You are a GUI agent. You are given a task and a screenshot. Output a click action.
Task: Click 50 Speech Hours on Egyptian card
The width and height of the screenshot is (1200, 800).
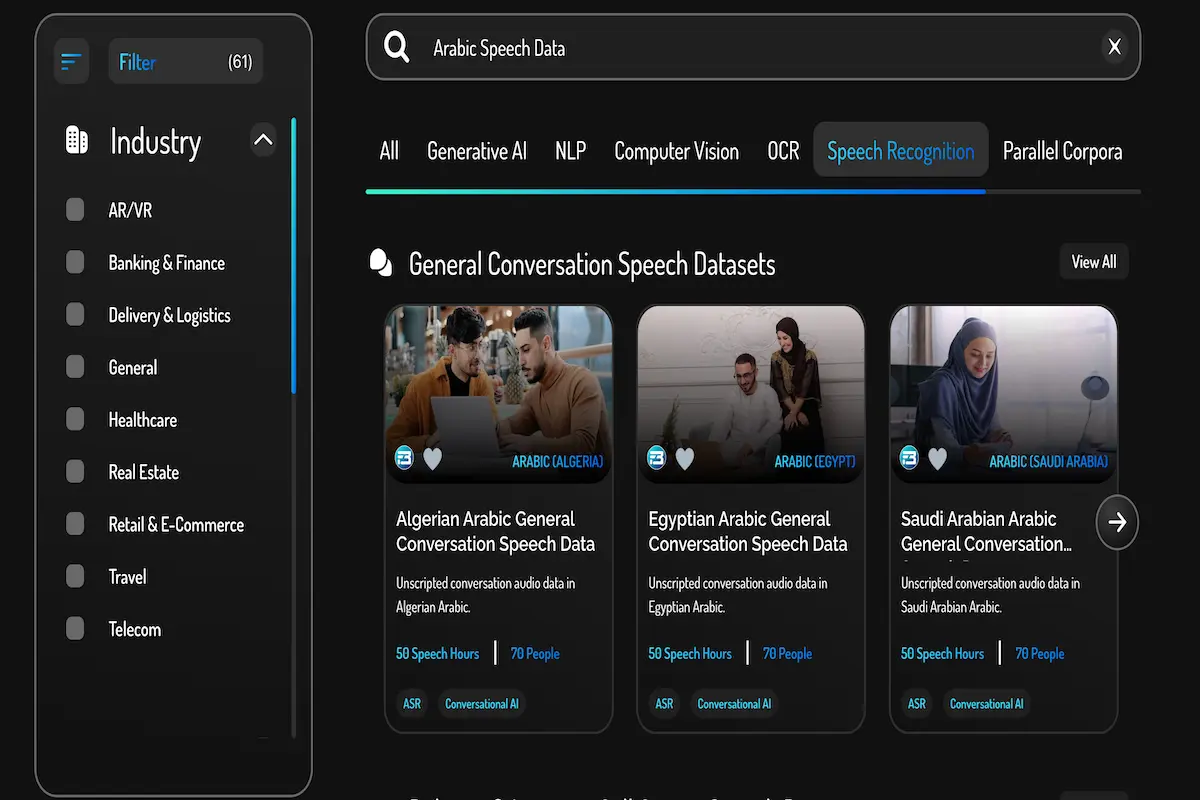(690, 653)
